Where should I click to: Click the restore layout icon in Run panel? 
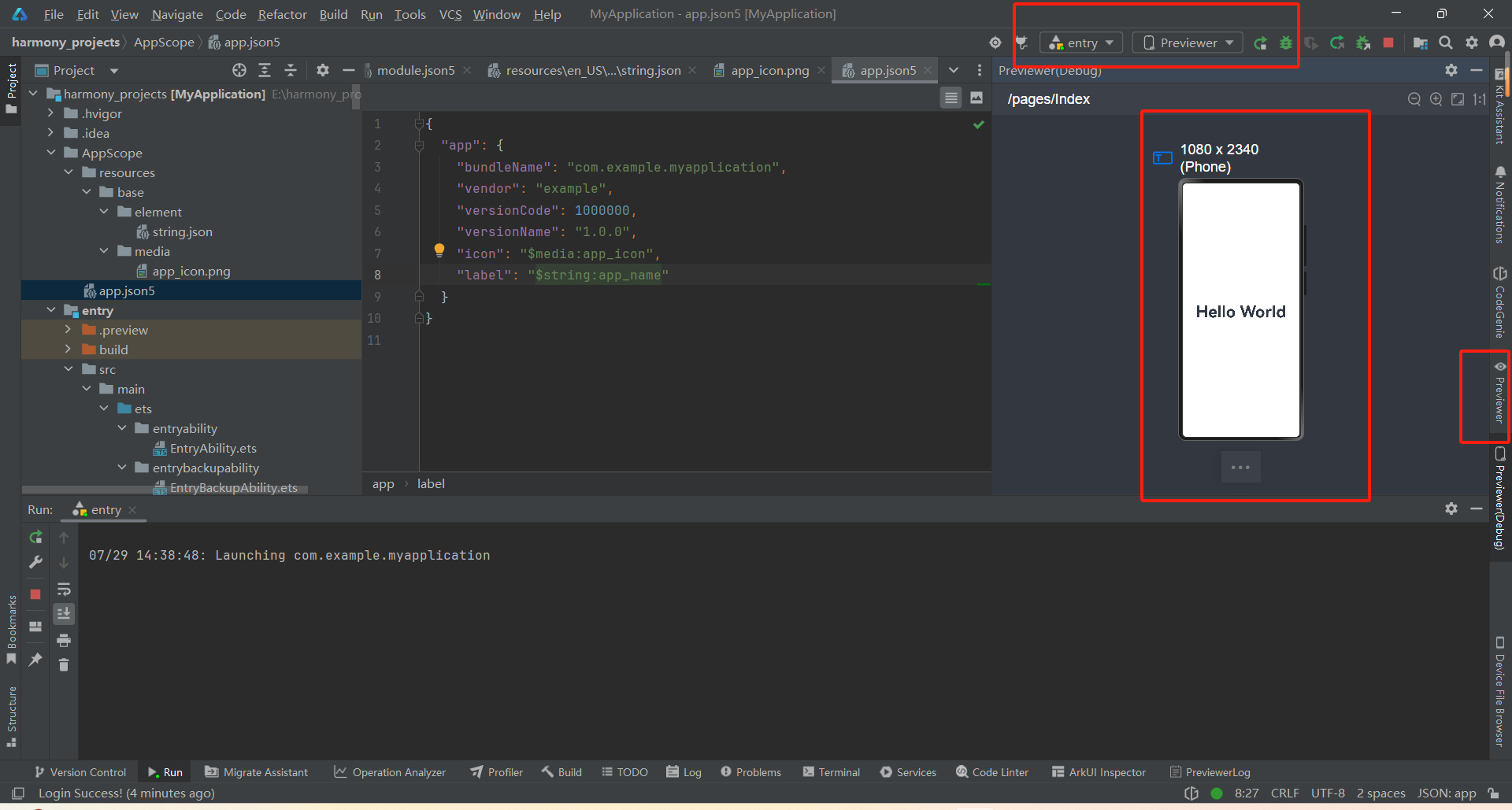(x=35, y=627)
